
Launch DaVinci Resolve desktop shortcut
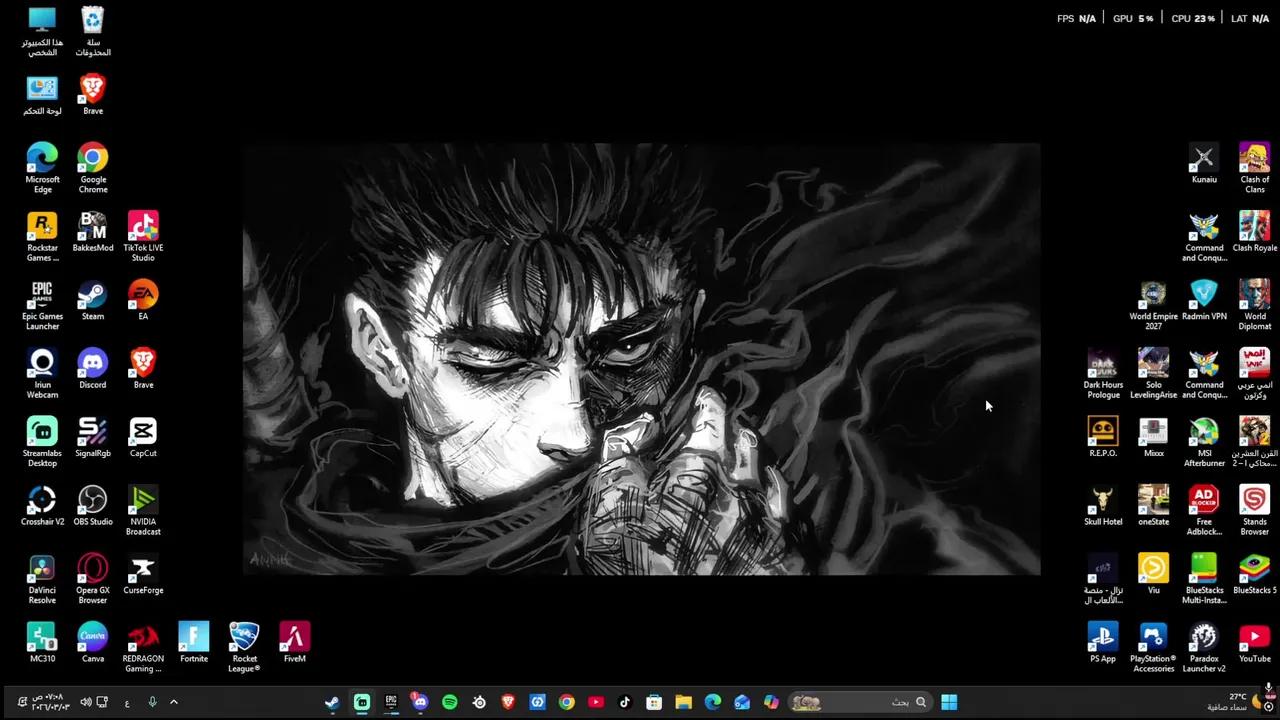click(x=42, y=578)
